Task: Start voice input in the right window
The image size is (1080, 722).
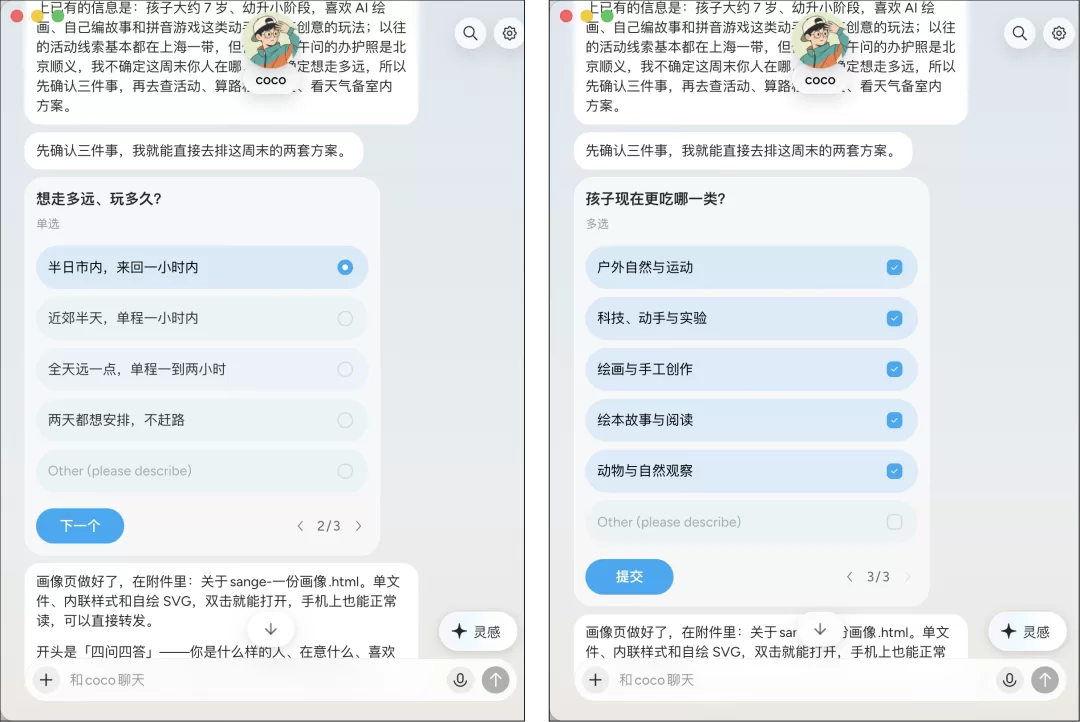Action: (x=1010, y=680)
